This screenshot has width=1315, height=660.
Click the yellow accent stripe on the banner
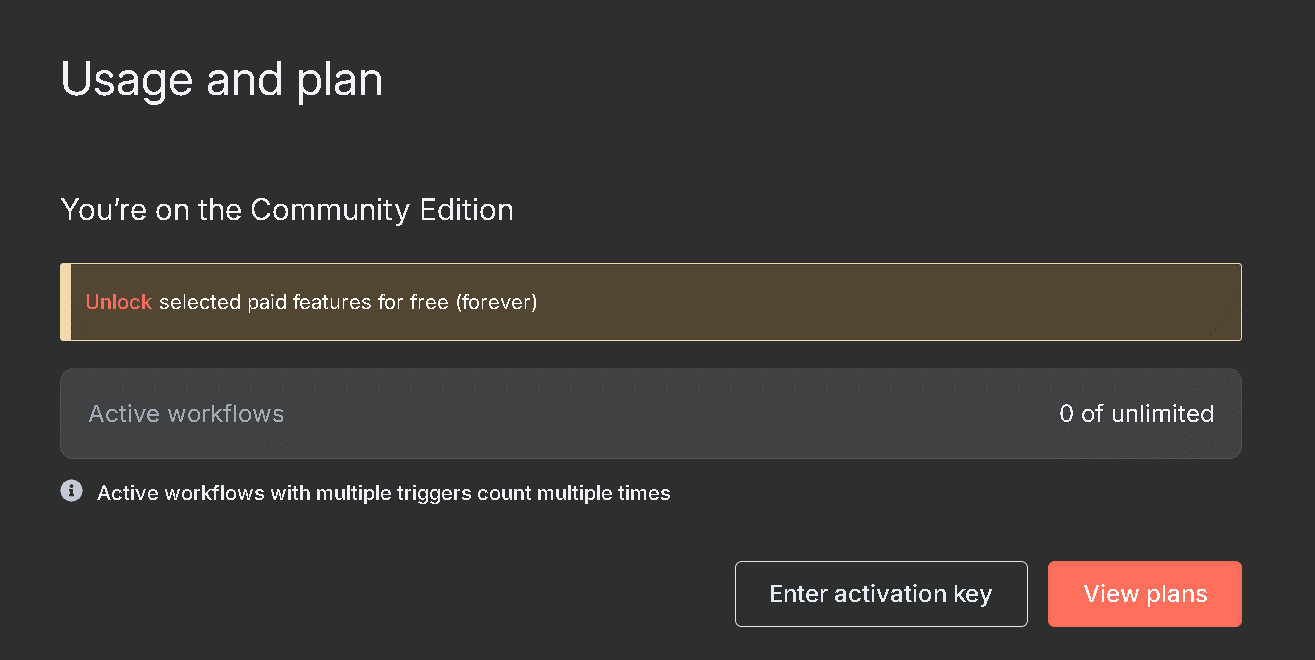point(65,302)
